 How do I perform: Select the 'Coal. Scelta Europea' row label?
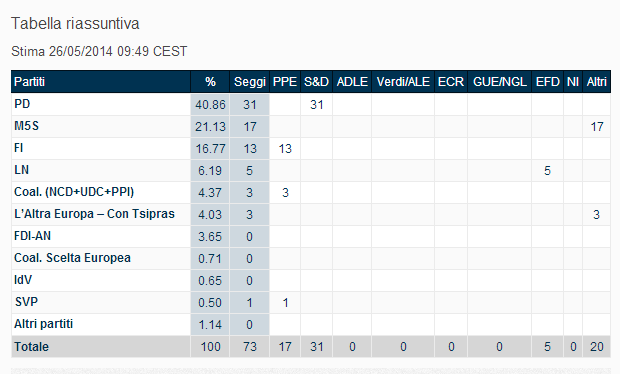pyautogui.click(x=72, y=258)
